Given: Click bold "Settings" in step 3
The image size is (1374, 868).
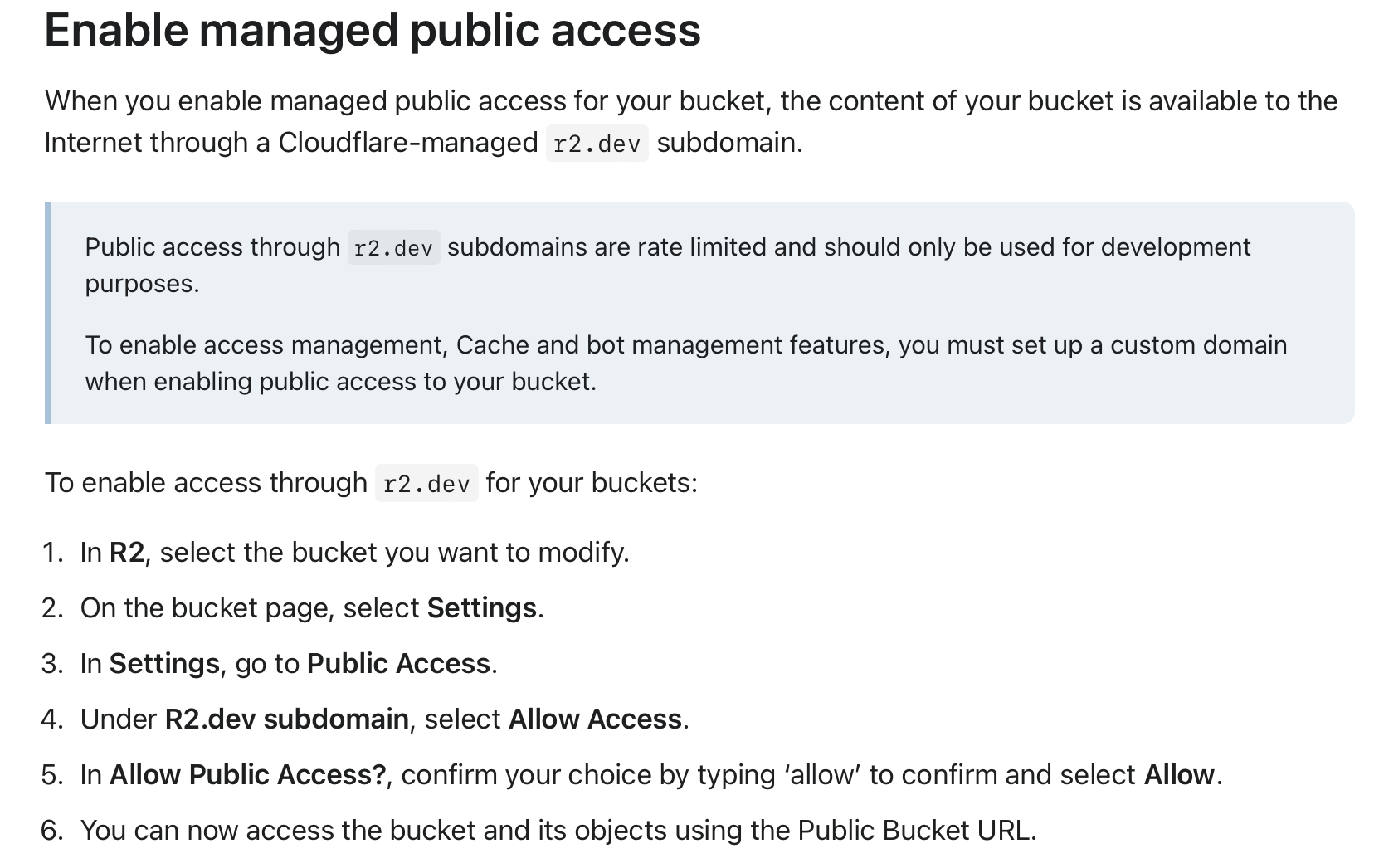Looking at the screenshot, I should click(164, 664).
